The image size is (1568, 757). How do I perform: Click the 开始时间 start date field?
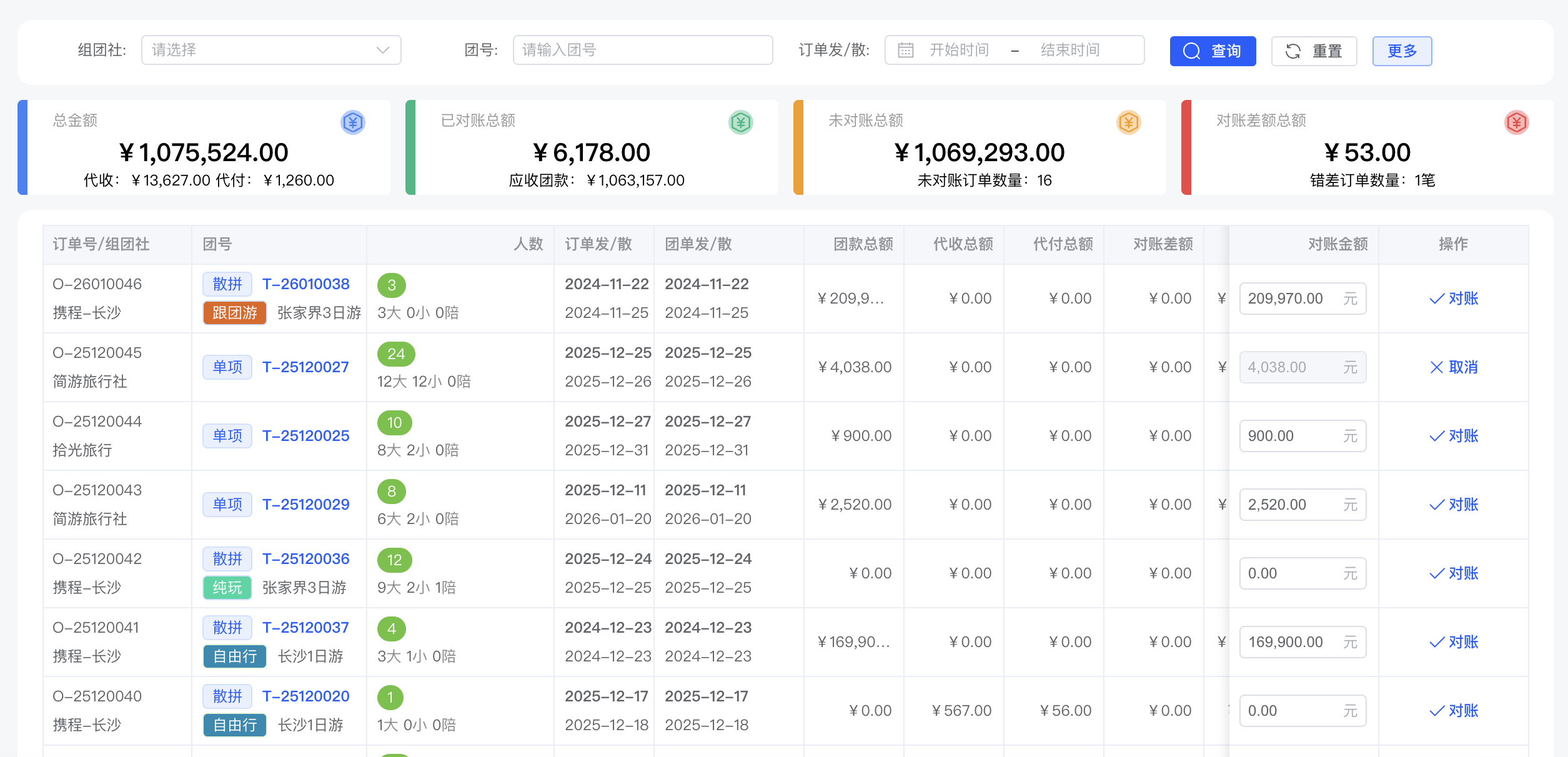click(x=958, y=50)
